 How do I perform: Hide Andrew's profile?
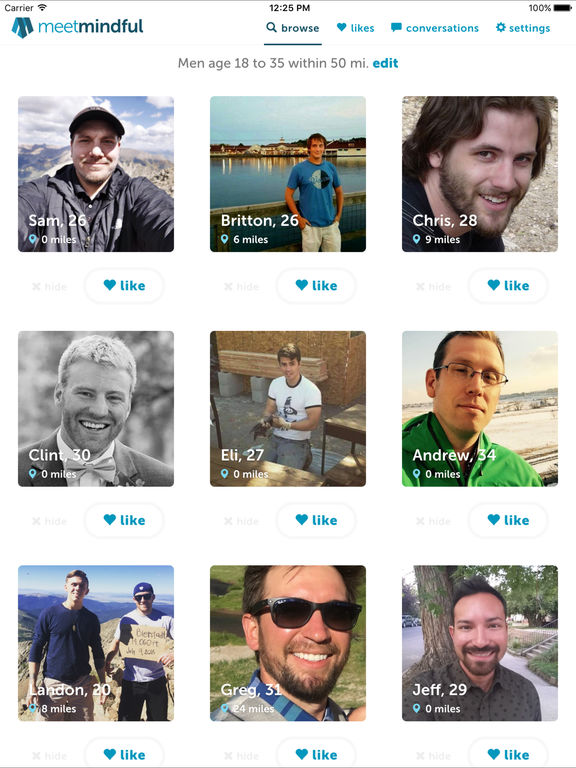(433, 521)
